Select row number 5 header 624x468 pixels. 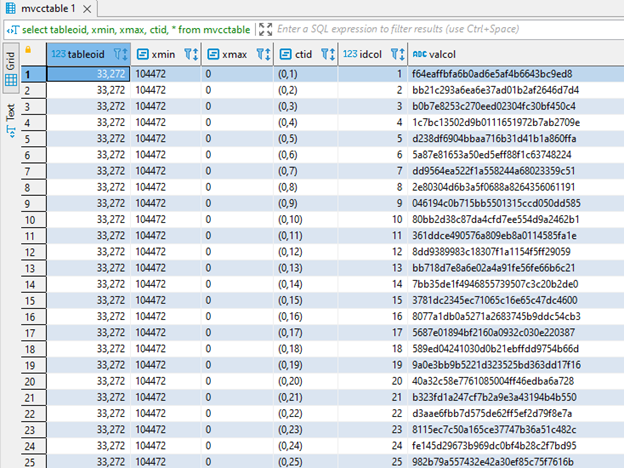33,139
